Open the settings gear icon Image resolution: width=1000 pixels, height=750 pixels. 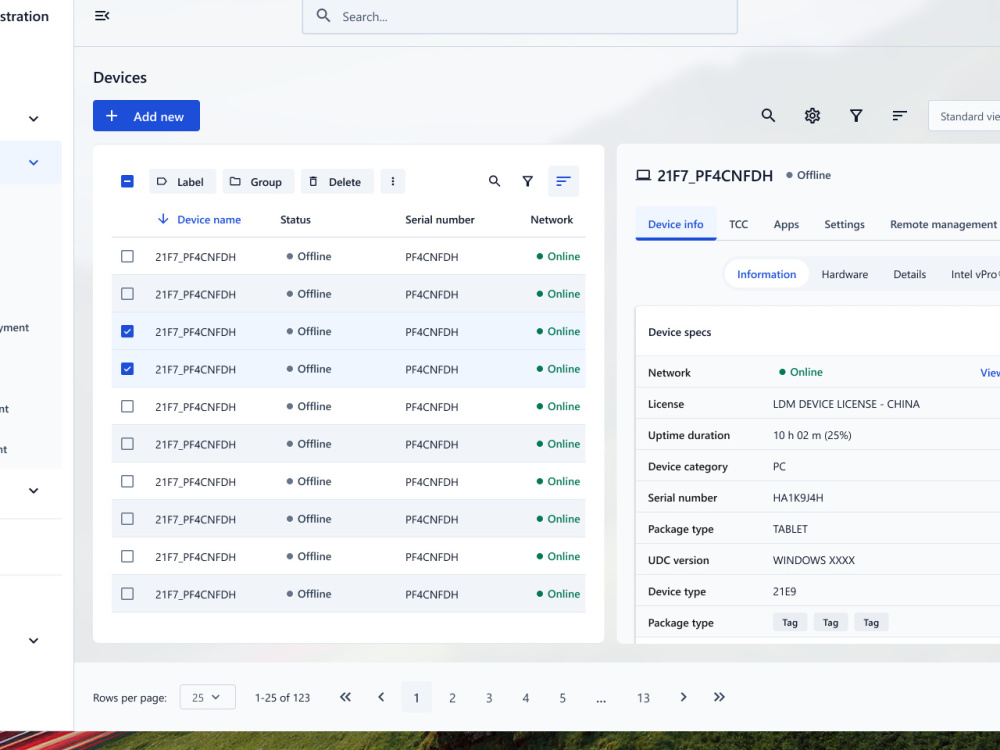(812, 115)
